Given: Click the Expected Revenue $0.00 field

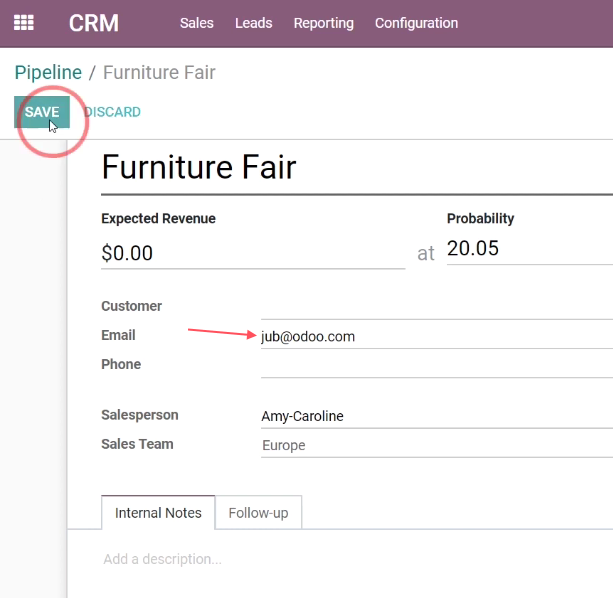Looking at the screenshot, I should click(x=253, y=253).
